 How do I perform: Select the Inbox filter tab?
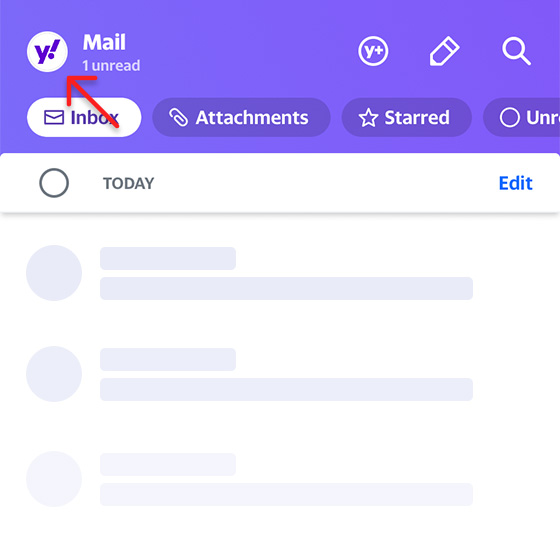84,118
